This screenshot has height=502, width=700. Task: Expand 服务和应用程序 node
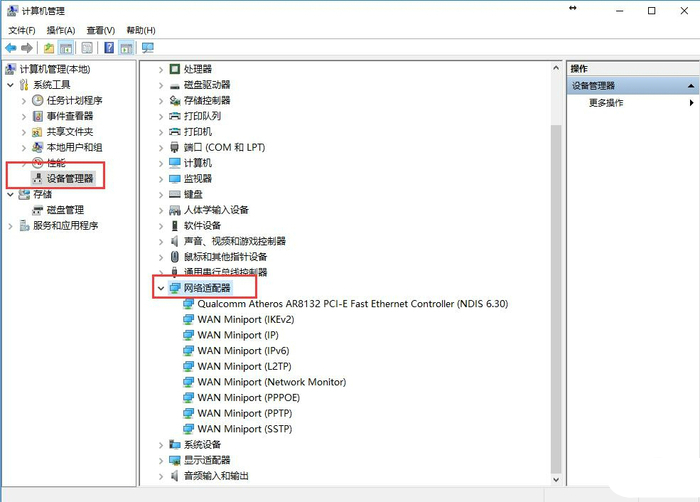pyautogui.click(x=10, y=226)
